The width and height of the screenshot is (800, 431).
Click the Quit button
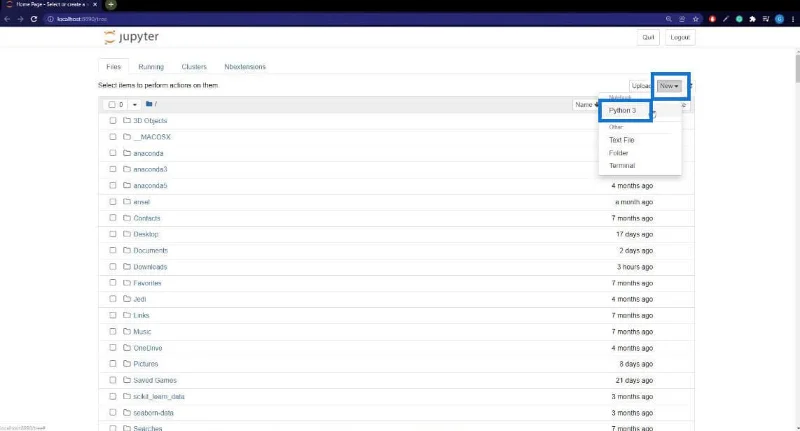[648, 37]
